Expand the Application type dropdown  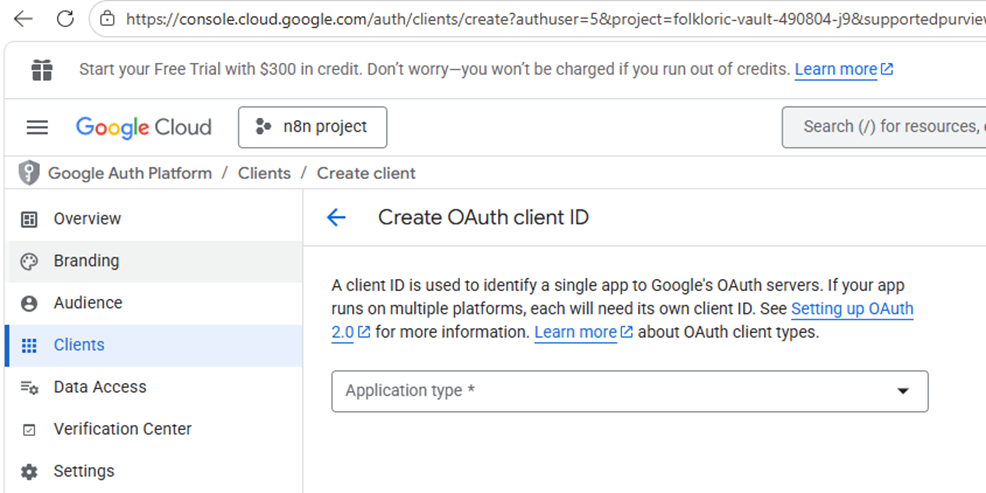point(629,391)
